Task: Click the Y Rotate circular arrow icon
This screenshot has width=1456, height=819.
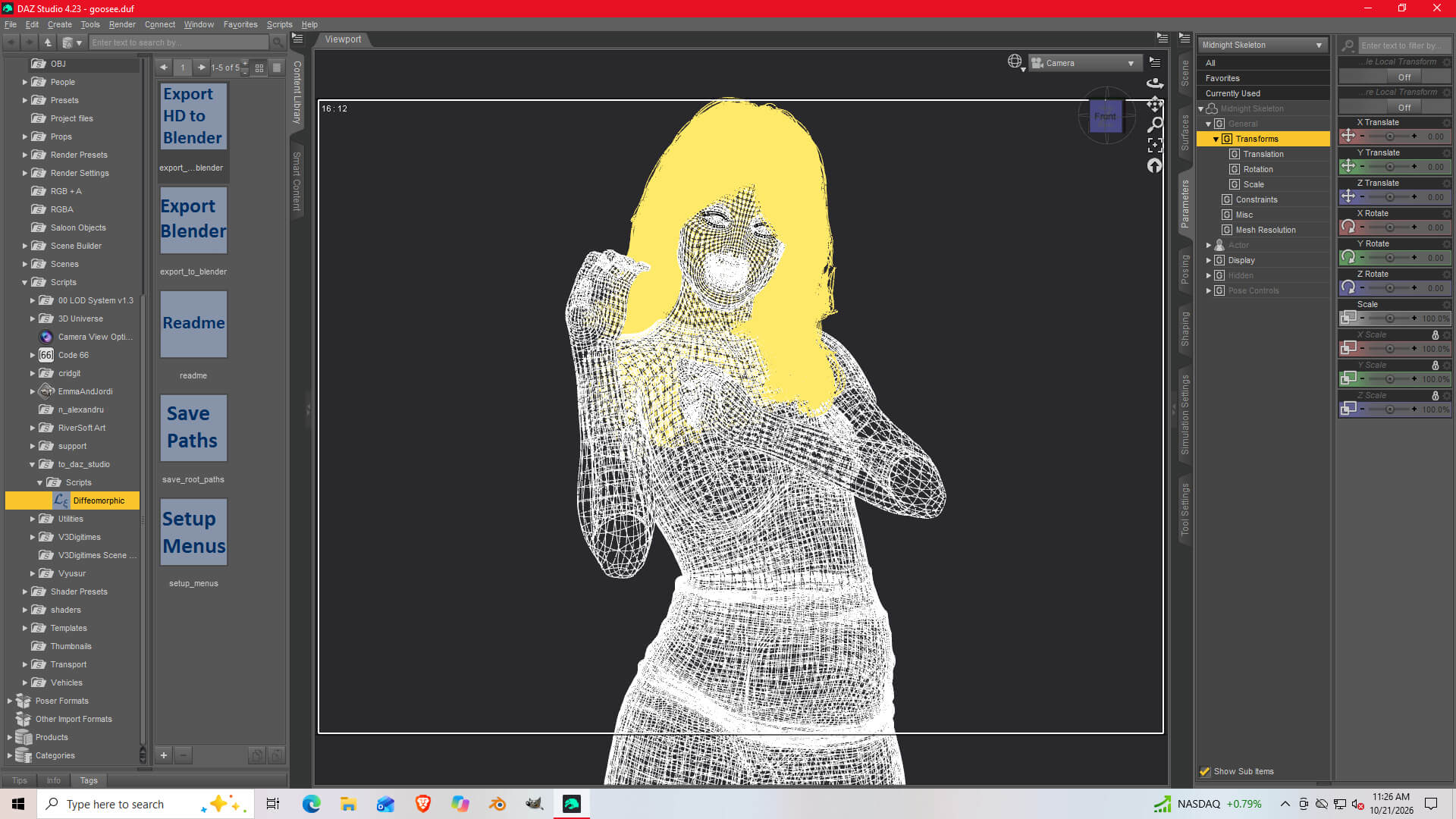Action: (x=1348, y=257)
